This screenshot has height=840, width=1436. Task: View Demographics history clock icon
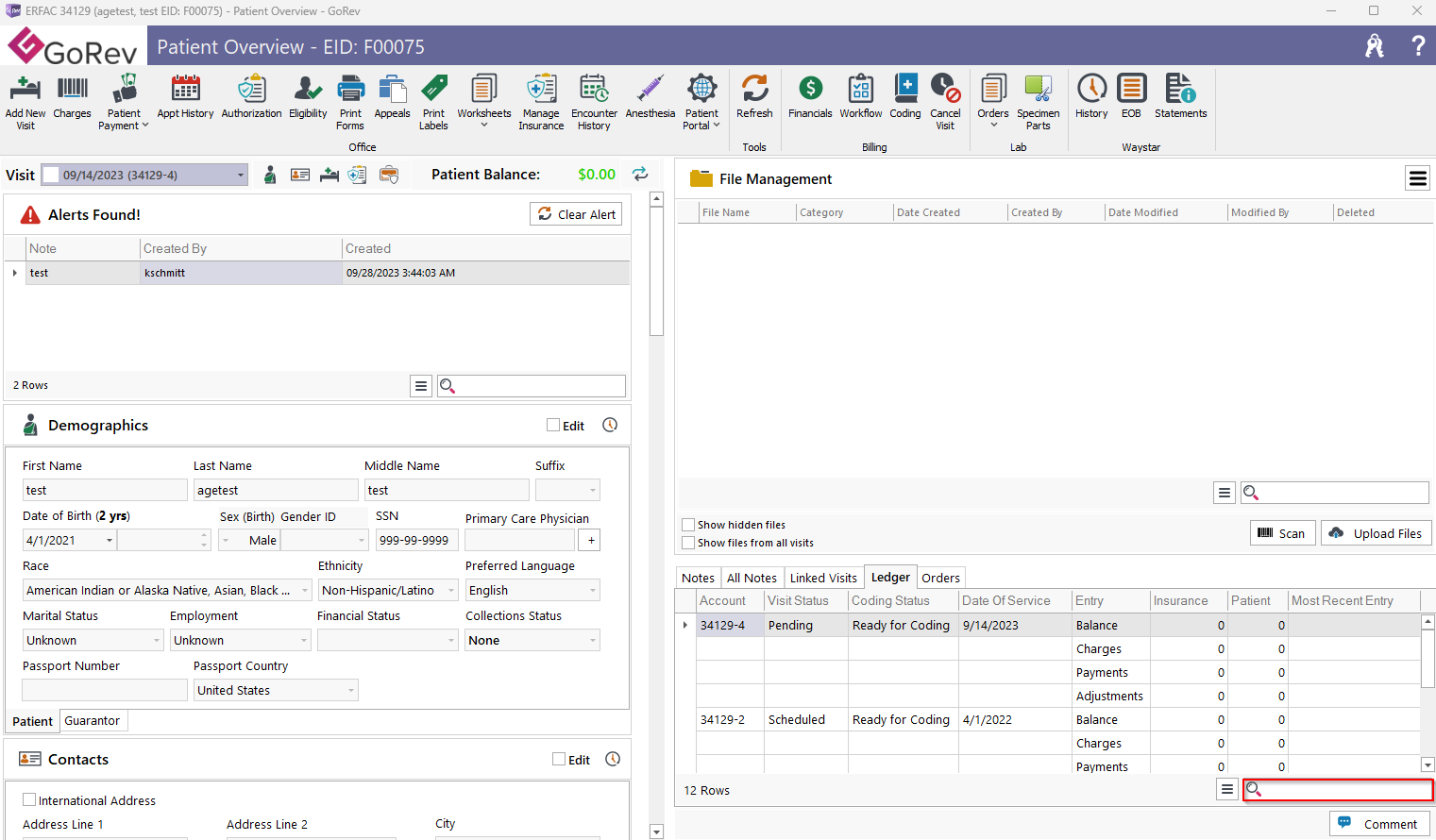(610, 425)
